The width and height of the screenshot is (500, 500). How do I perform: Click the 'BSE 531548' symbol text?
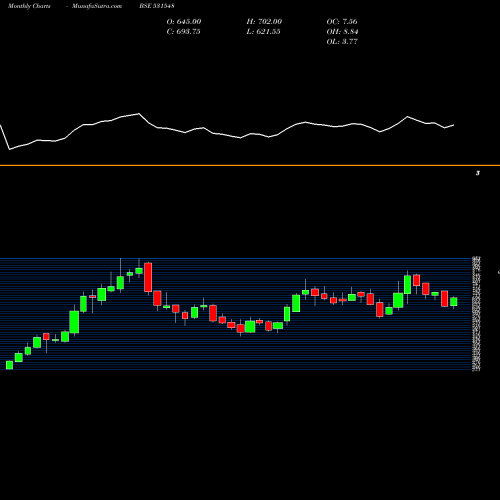click(x=157, y=6)
